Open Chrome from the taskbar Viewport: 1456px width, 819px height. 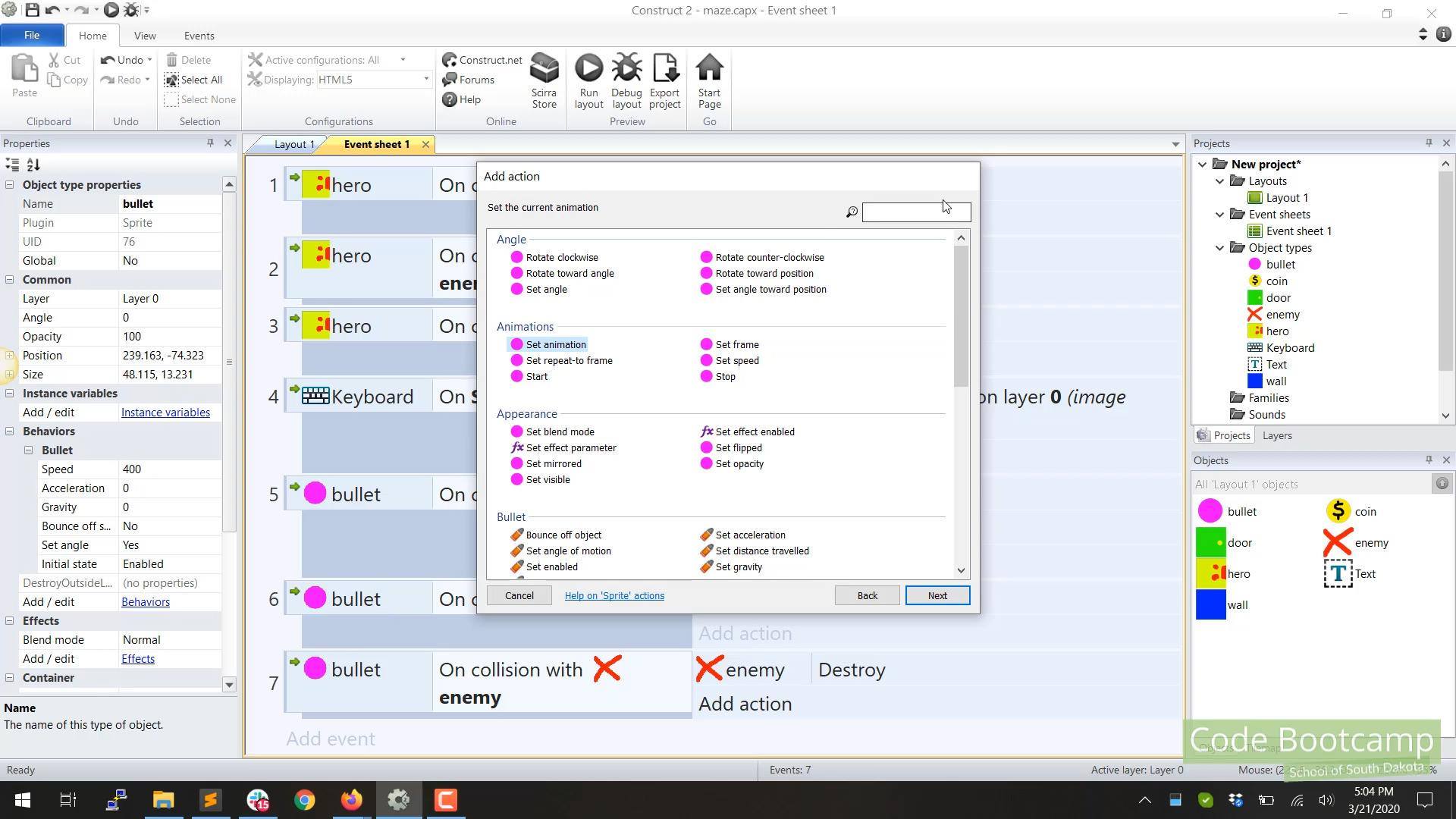point(304,799)
